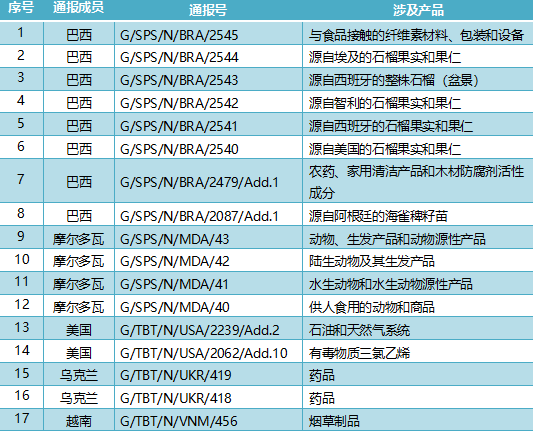The width and height of the screenshot is (533, 431).
Task: Click product 源自埃及的石榴果实和果仁
Action: coord(385,57)
